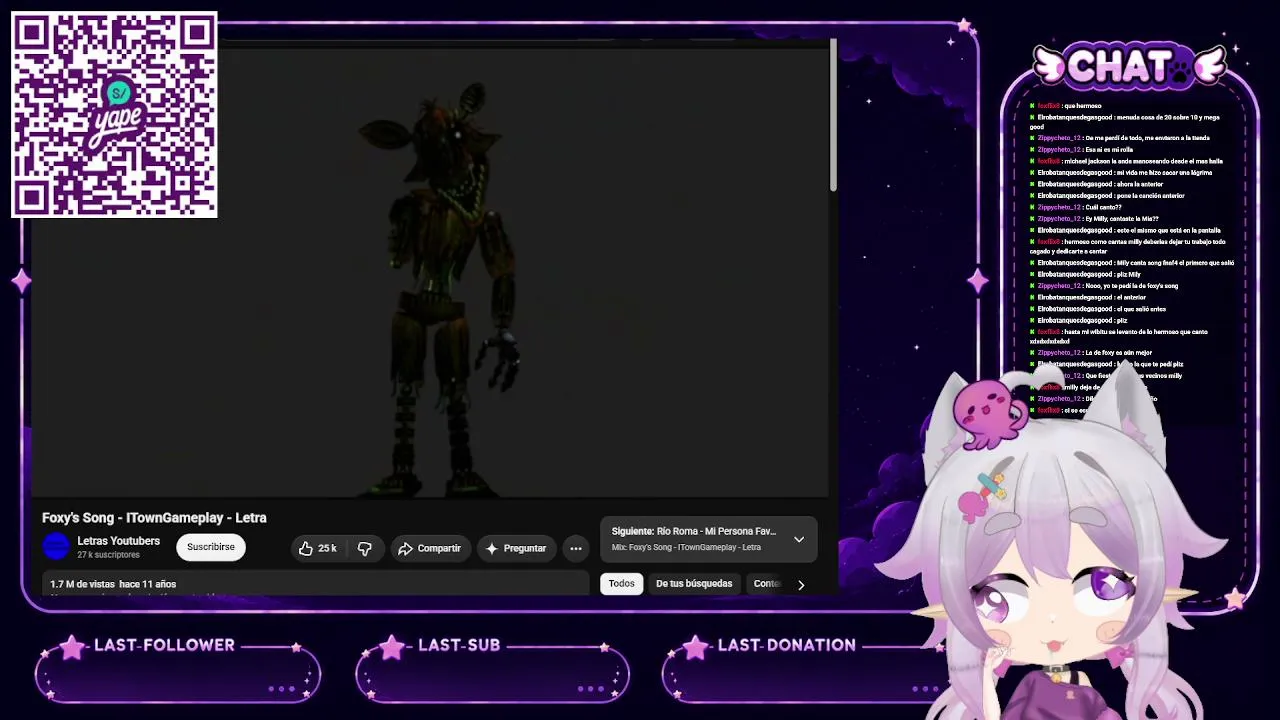Click the next arrow on the filter chips
This screenshot has height=720, width=1280.
point(801,584)
